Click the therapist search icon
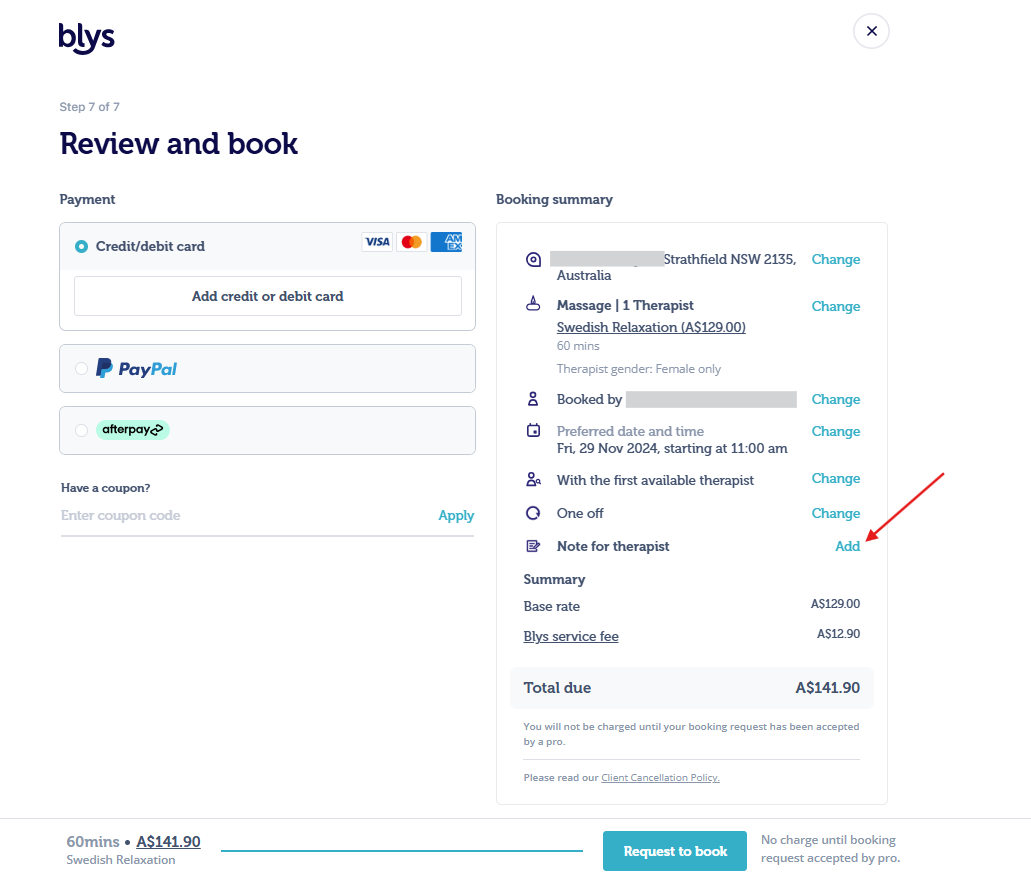The width and height of the screenshot is (1031, 877). tap(533, 479)
